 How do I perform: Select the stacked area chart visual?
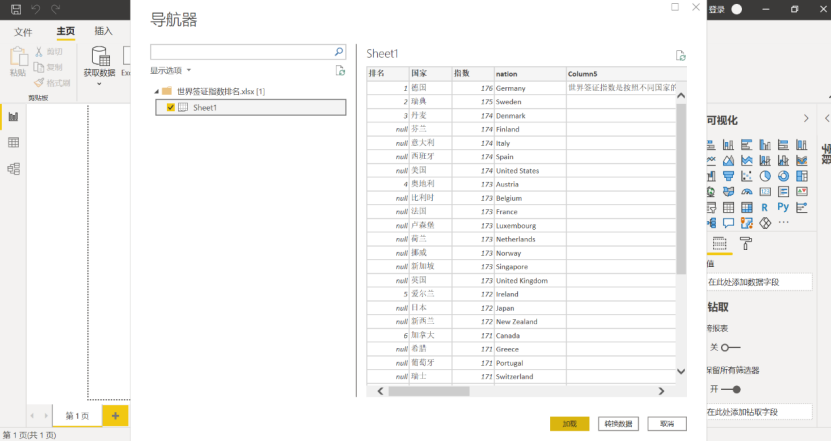[x=747, y=160]
